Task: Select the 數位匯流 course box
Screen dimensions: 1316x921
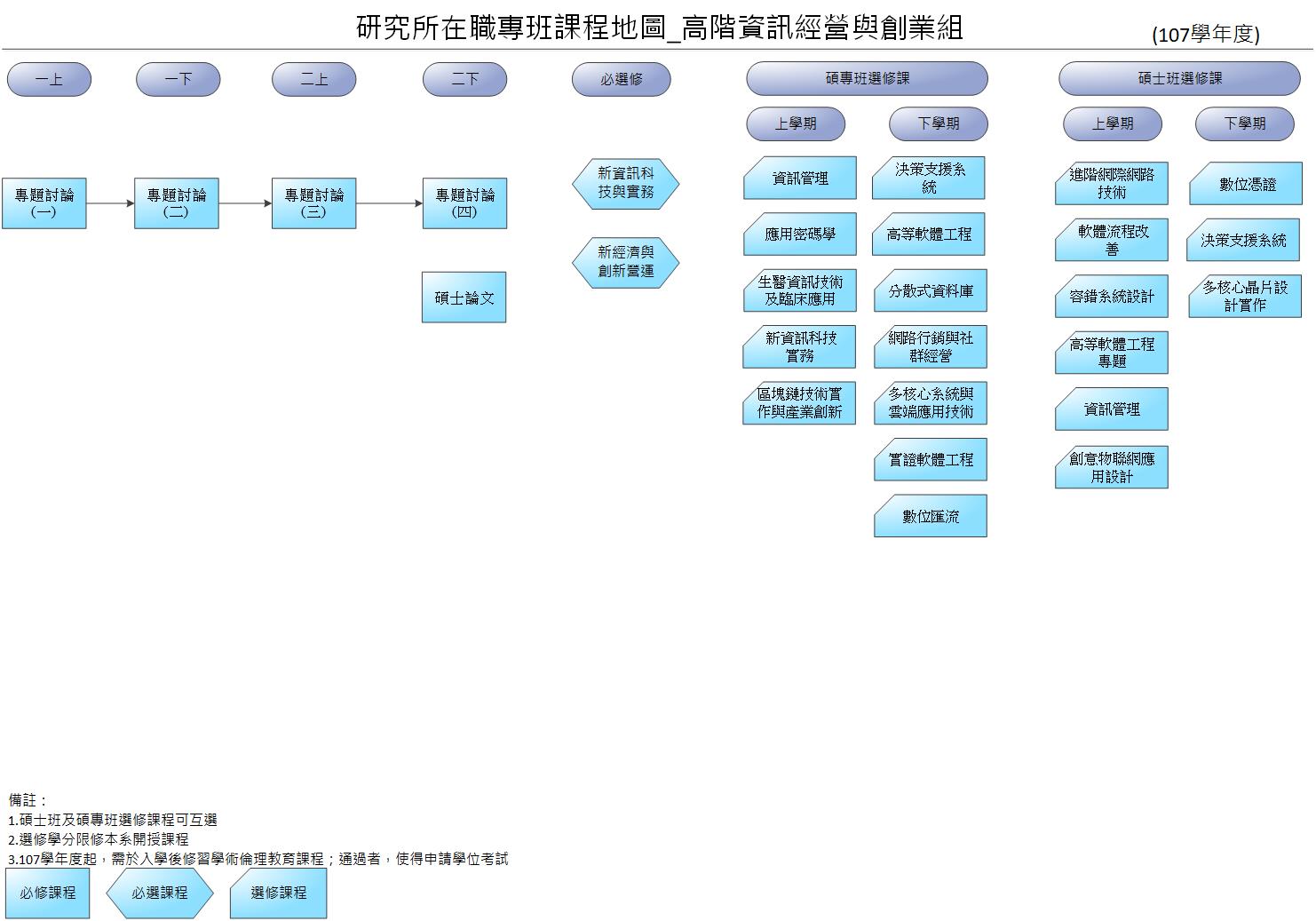Action: point(930,516)
